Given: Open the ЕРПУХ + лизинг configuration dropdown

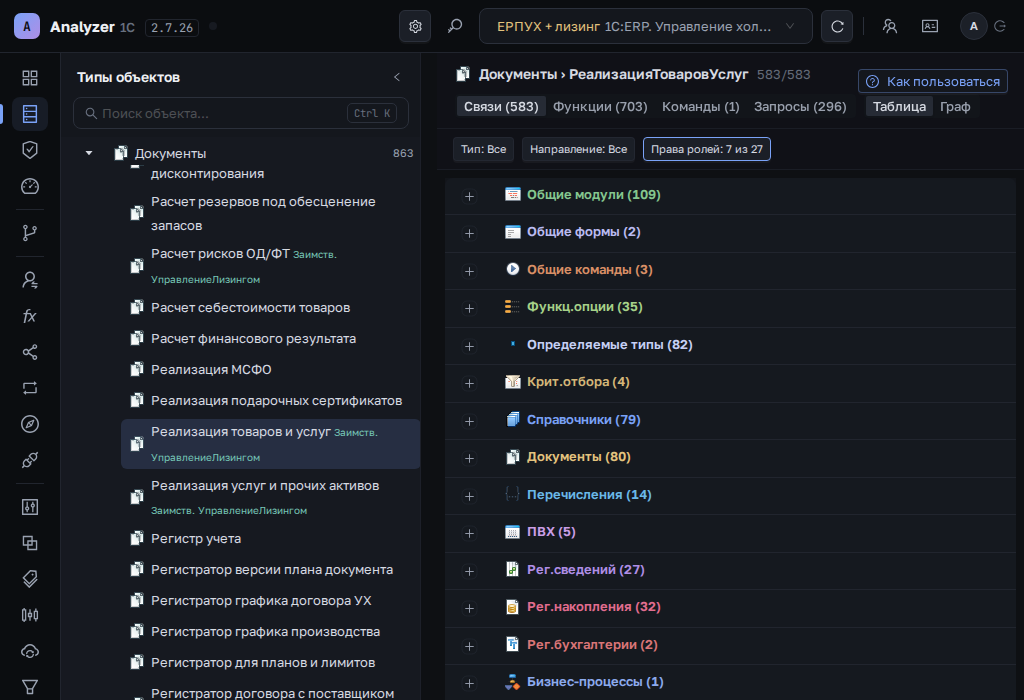Looking at the screenshot, I should [645, 27].
